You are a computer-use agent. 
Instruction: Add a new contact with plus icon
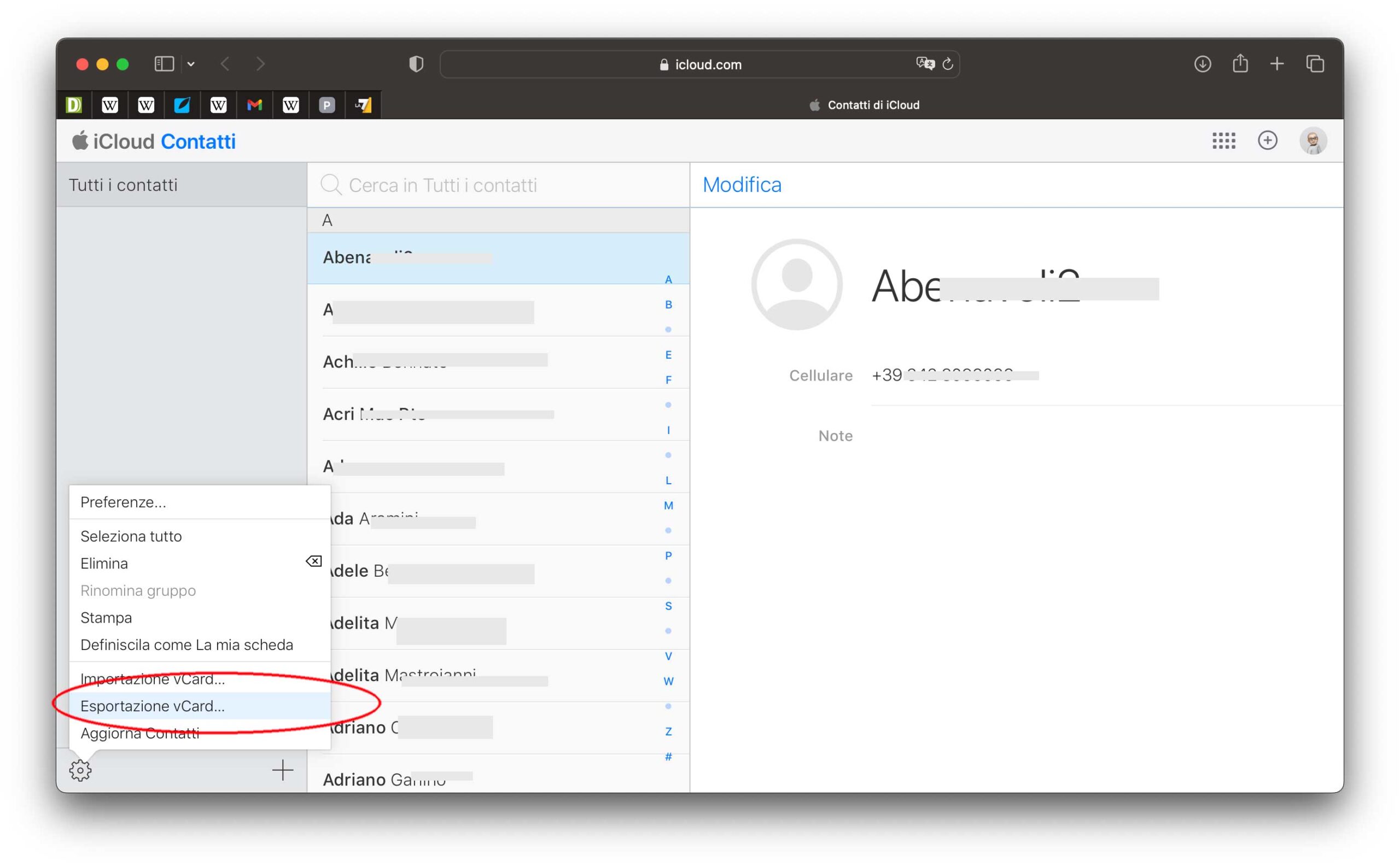pos(282,770)
